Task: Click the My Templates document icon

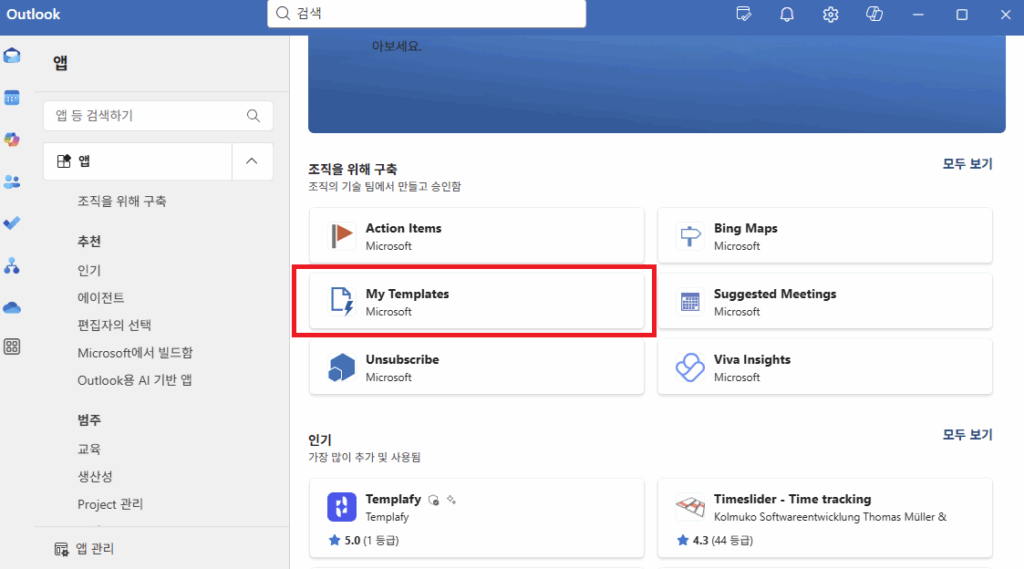Action: pyautogui.click(x=342, y=301)
